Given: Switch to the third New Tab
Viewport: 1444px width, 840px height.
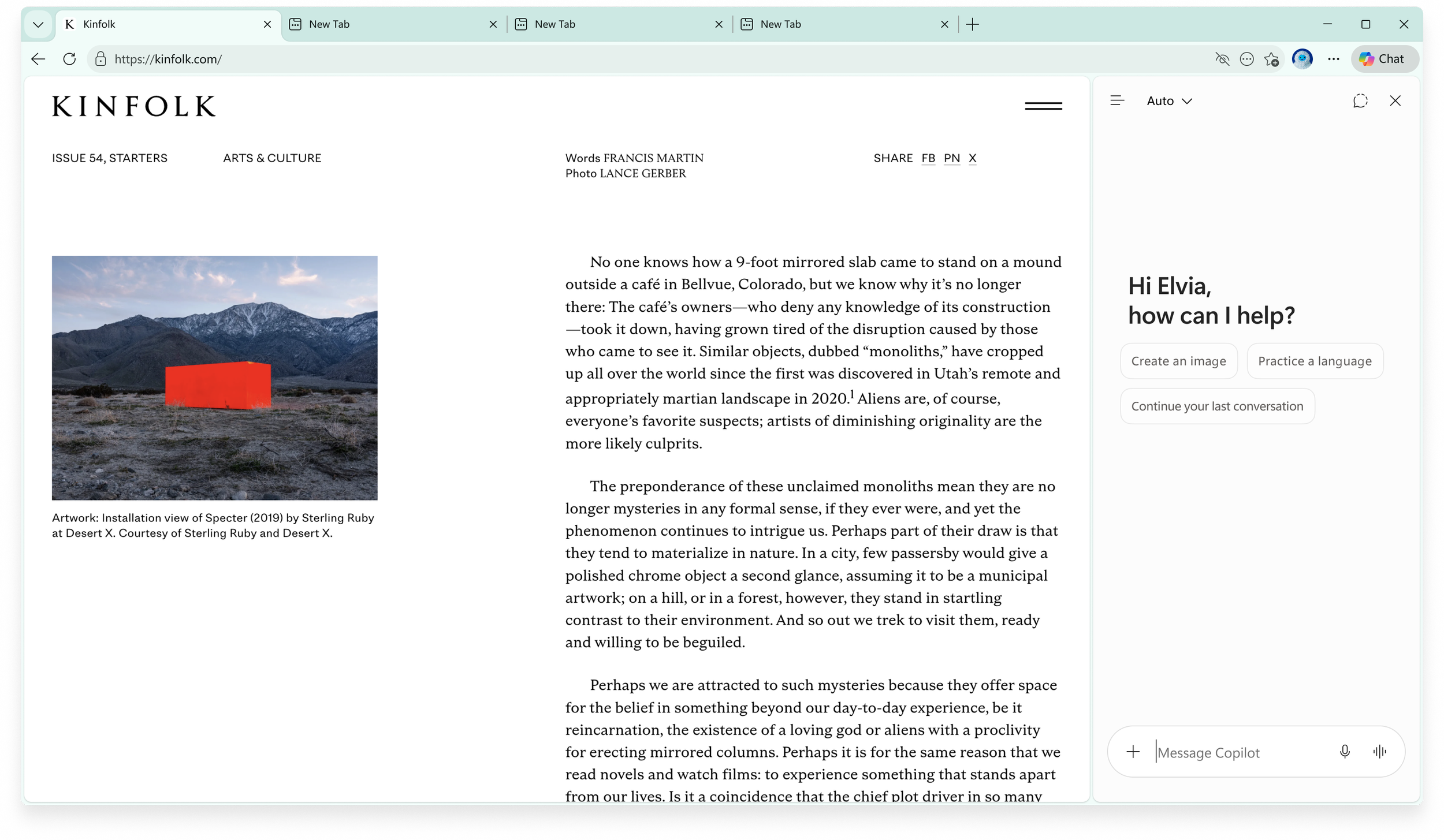Looking at the screenshot, I should (844, 24).
